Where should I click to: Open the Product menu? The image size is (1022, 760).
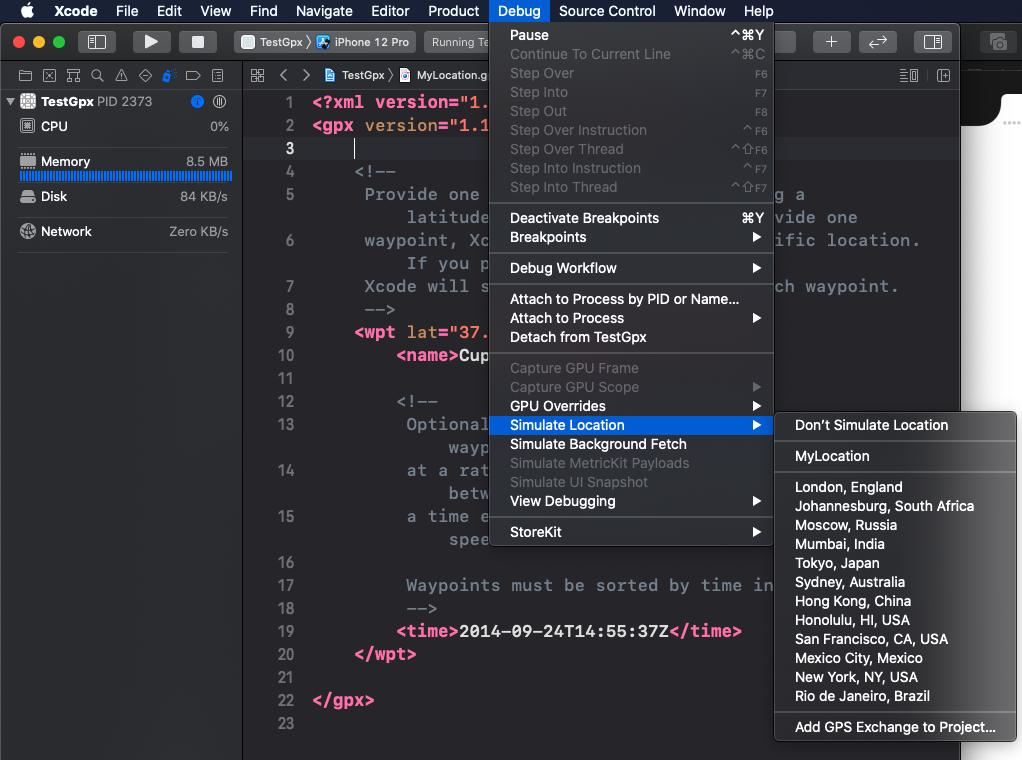(453, 11)
